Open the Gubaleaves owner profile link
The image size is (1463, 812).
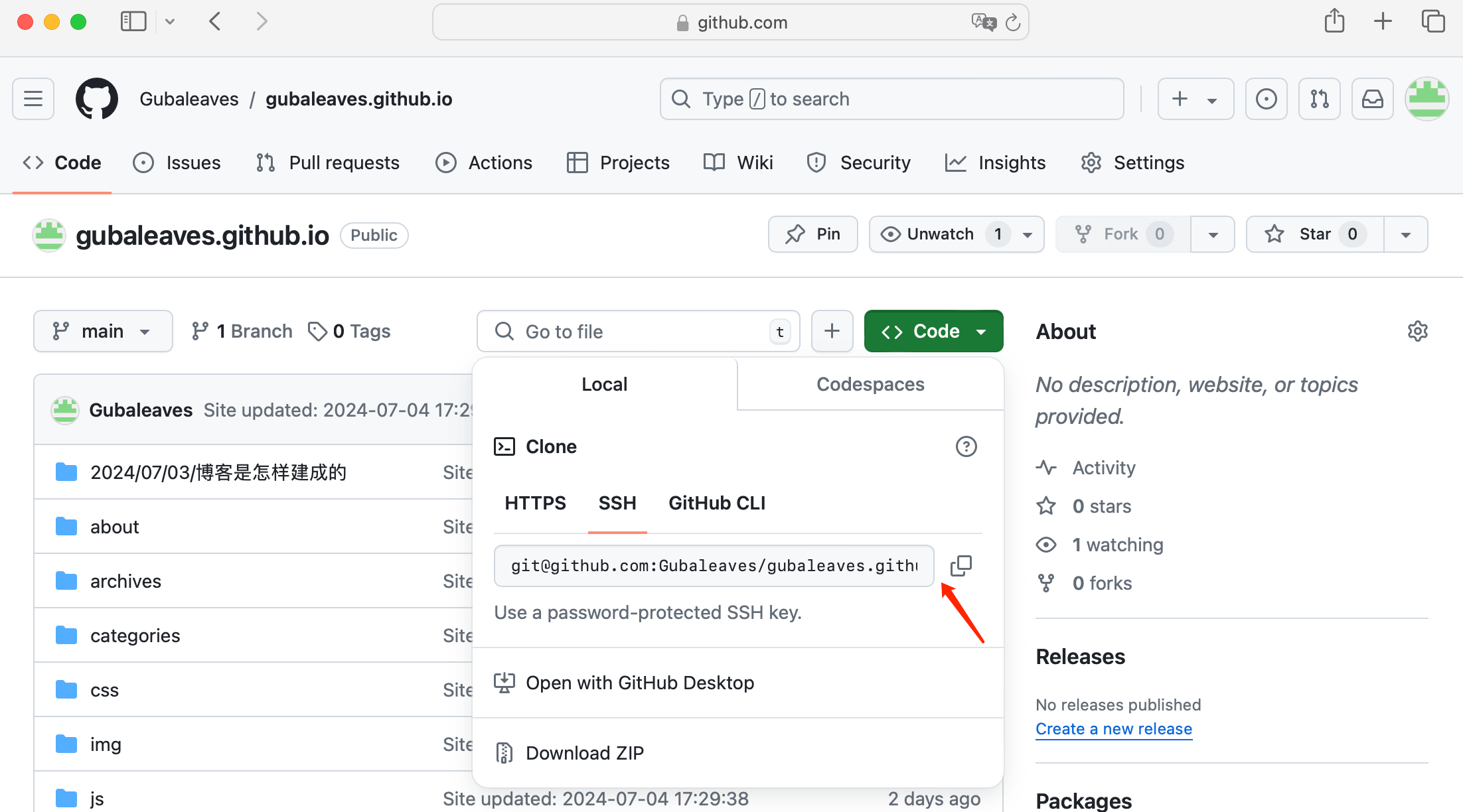pos(189,99)
